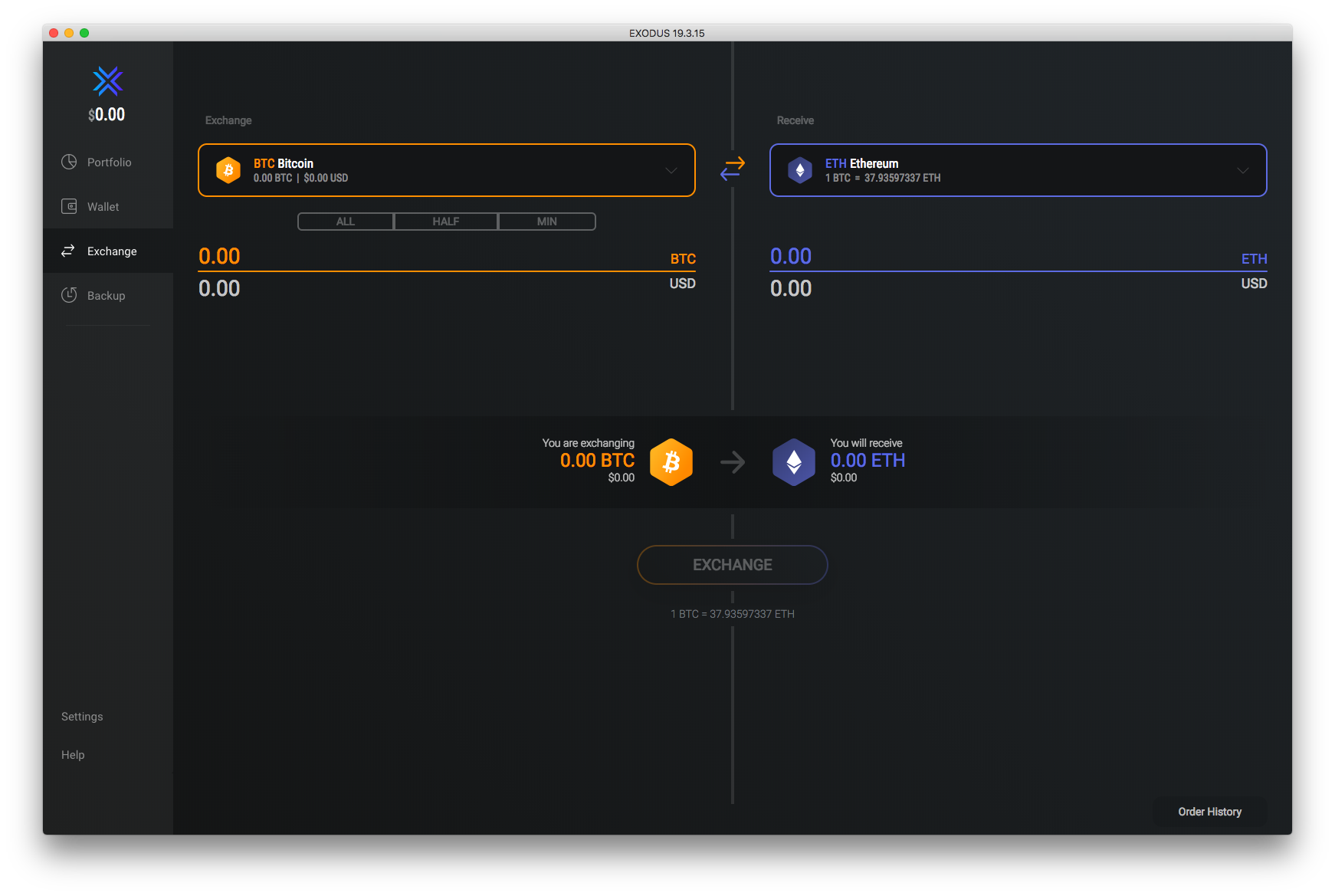Viewport: 1335px width, 896px height.
Task: Click the Wallet sidebar icon
Action: [69, 206]
